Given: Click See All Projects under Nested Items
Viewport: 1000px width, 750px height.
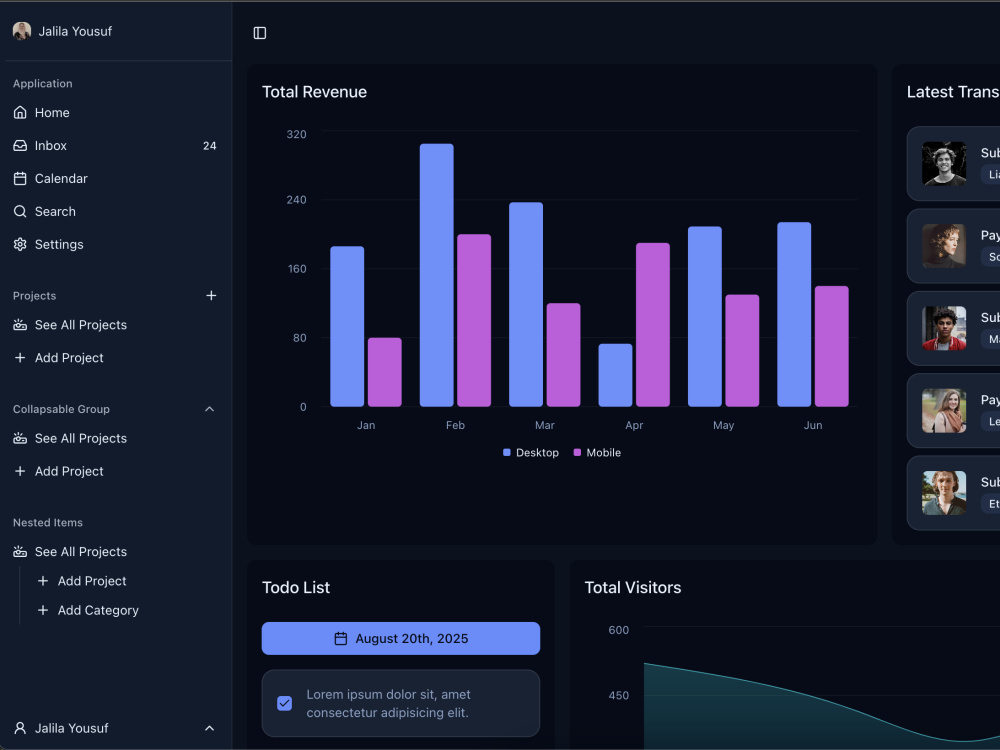Looking at the screenshot, I should click(x=115, y=552).
